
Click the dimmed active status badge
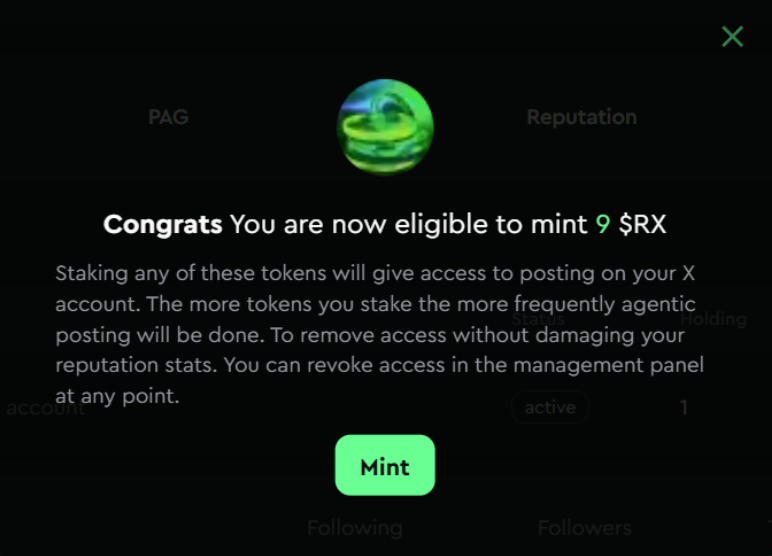pos(550,407)
